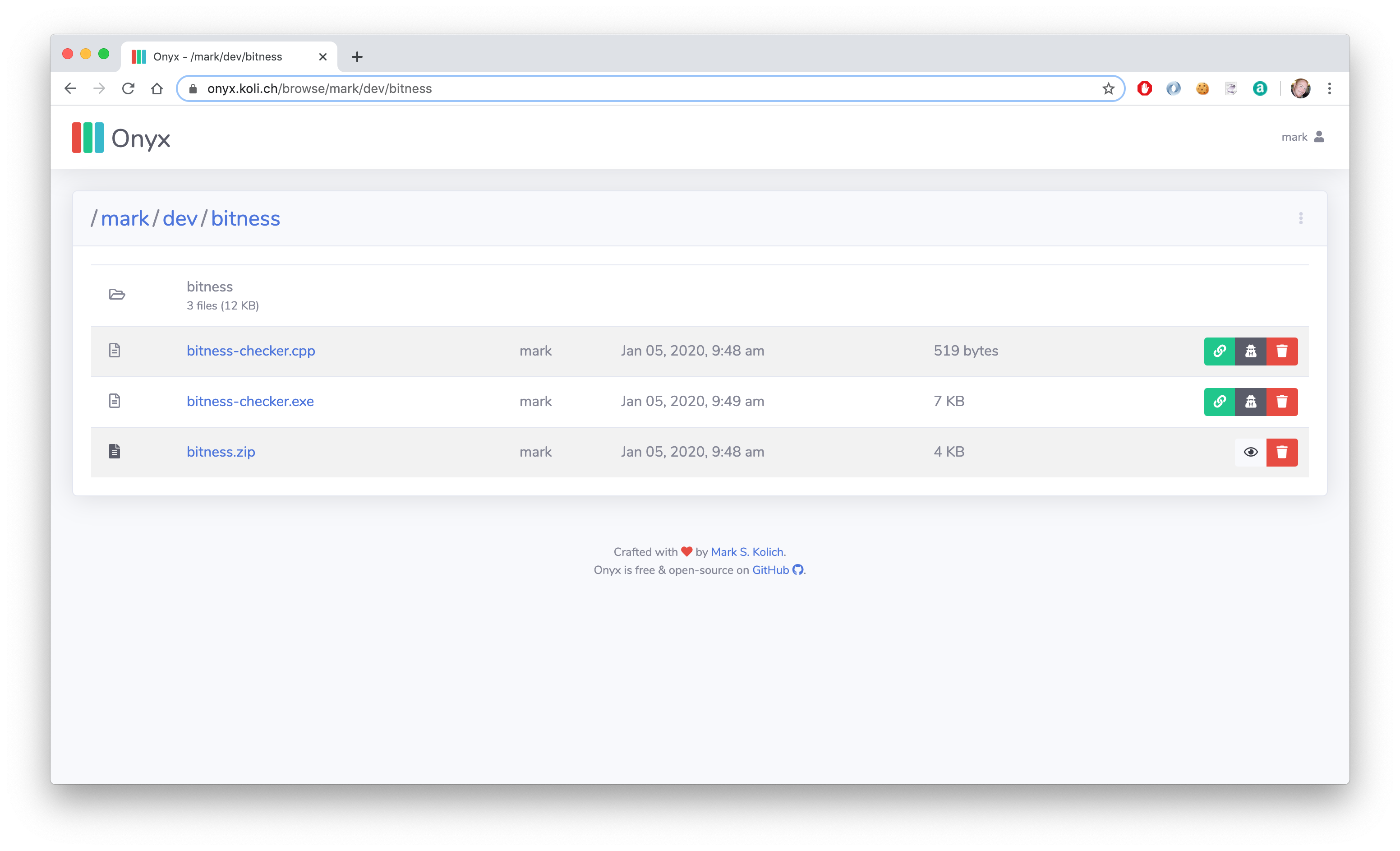Open the mark user account menu
The height and width of the screenshot is (851, 1400).
tap(1302, 137)
